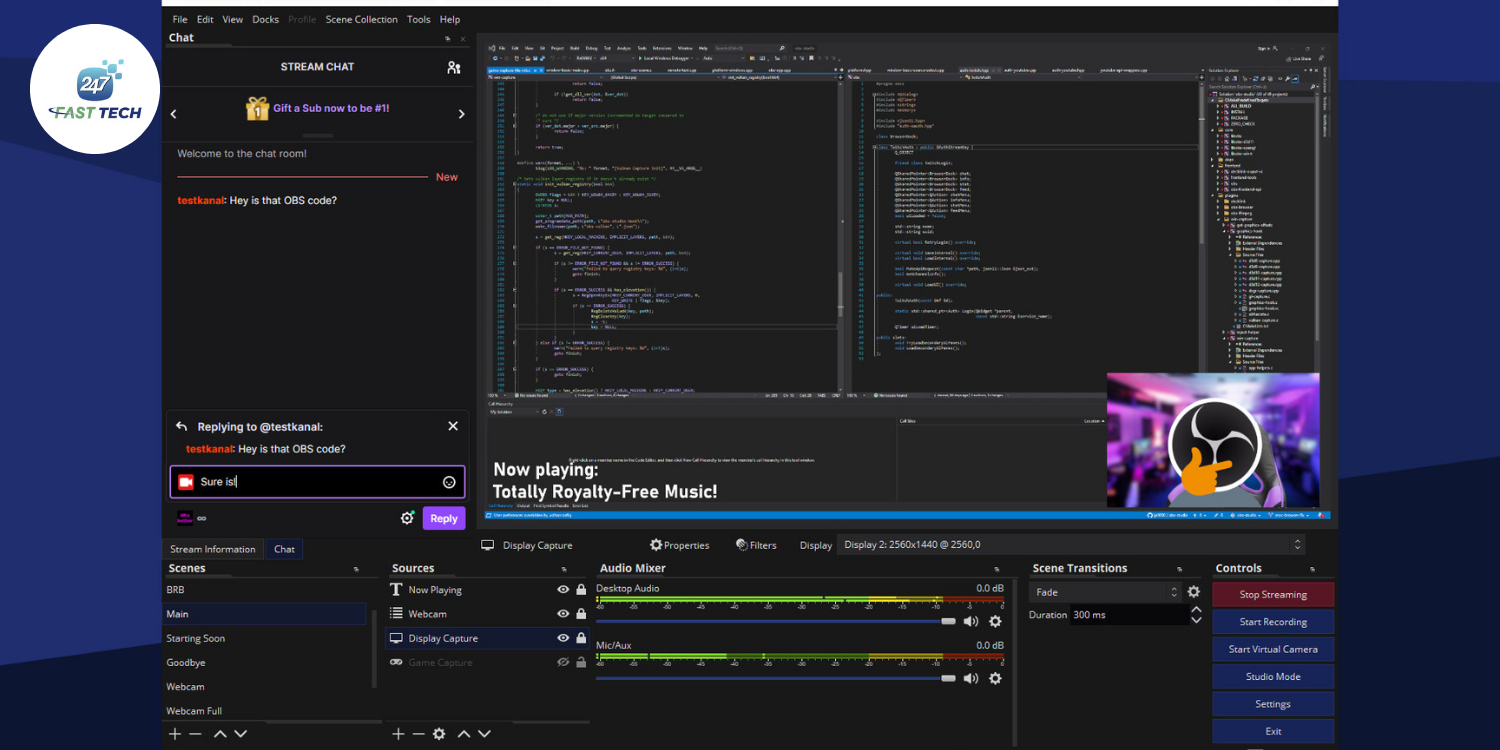Open the Edit menu
Screen dimensions: 1500x750
coord(205,19)
